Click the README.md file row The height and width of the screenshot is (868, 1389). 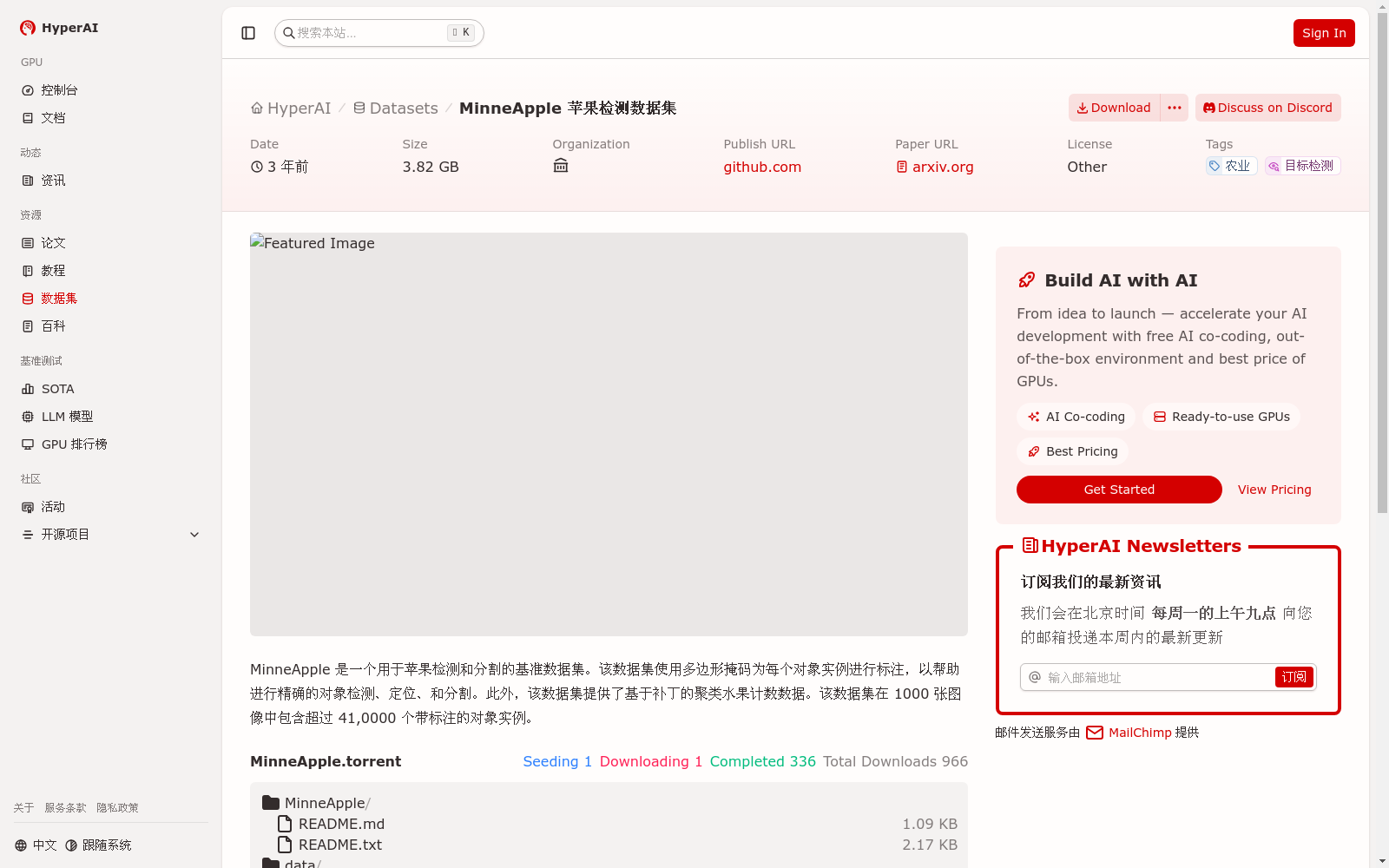[x=609, y=825]
